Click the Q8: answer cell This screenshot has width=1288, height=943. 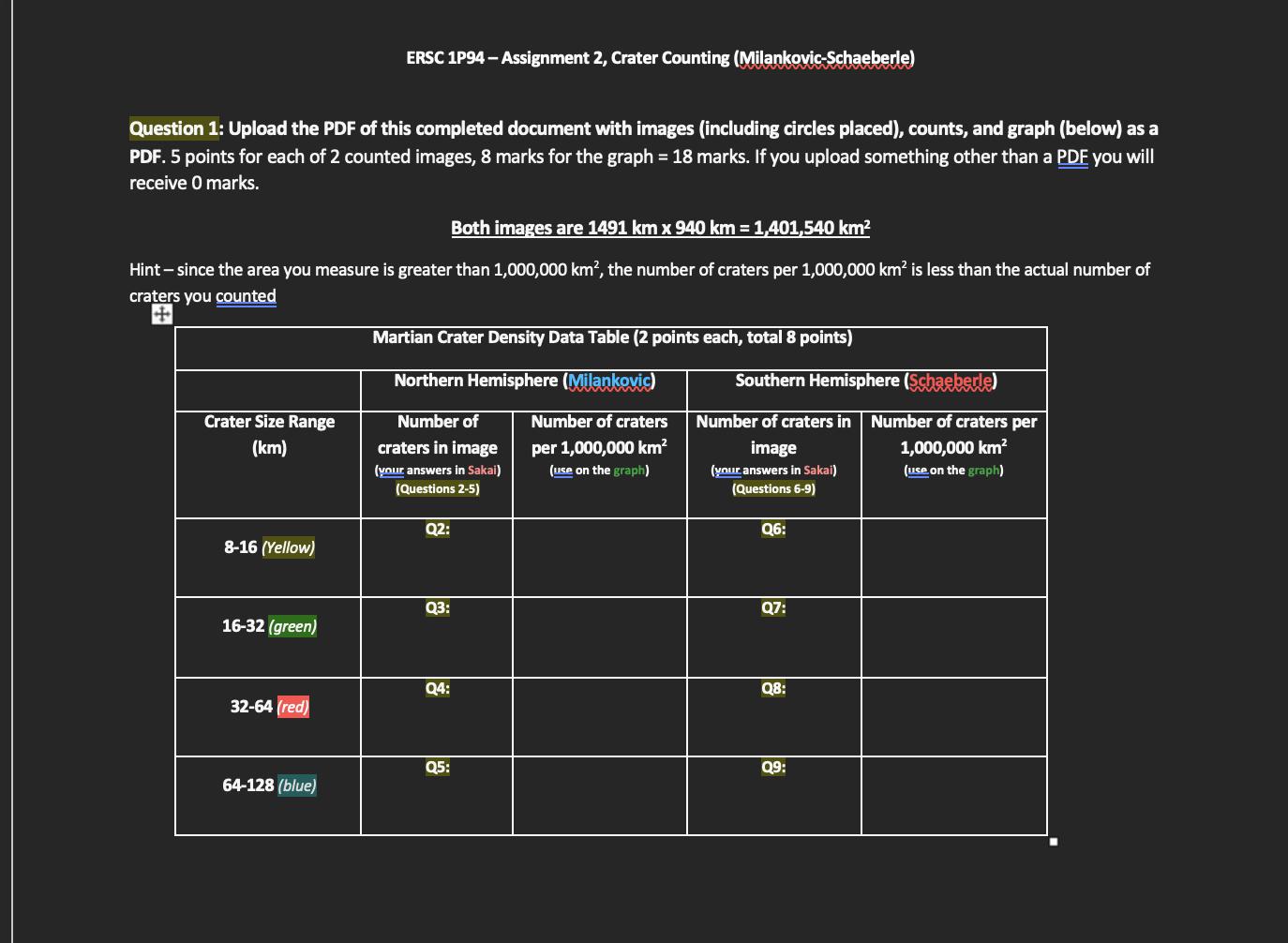point(773,717)
